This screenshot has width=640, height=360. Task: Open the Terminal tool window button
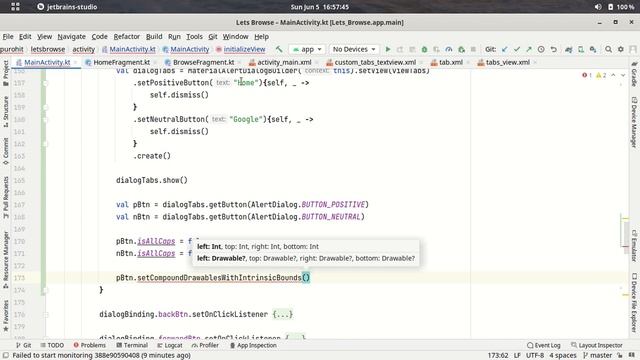132,345
